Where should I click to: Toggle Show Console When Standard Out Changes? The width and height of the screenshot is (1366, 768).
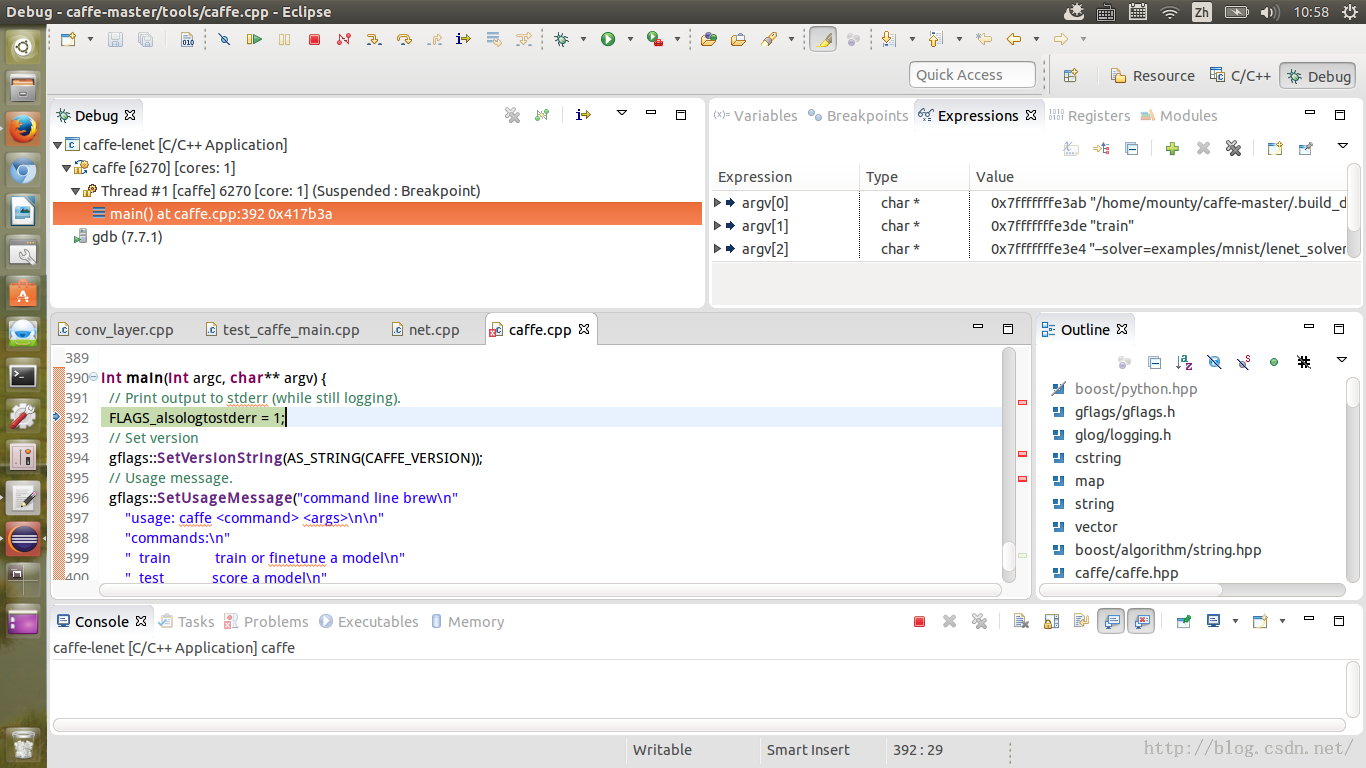1111,622
